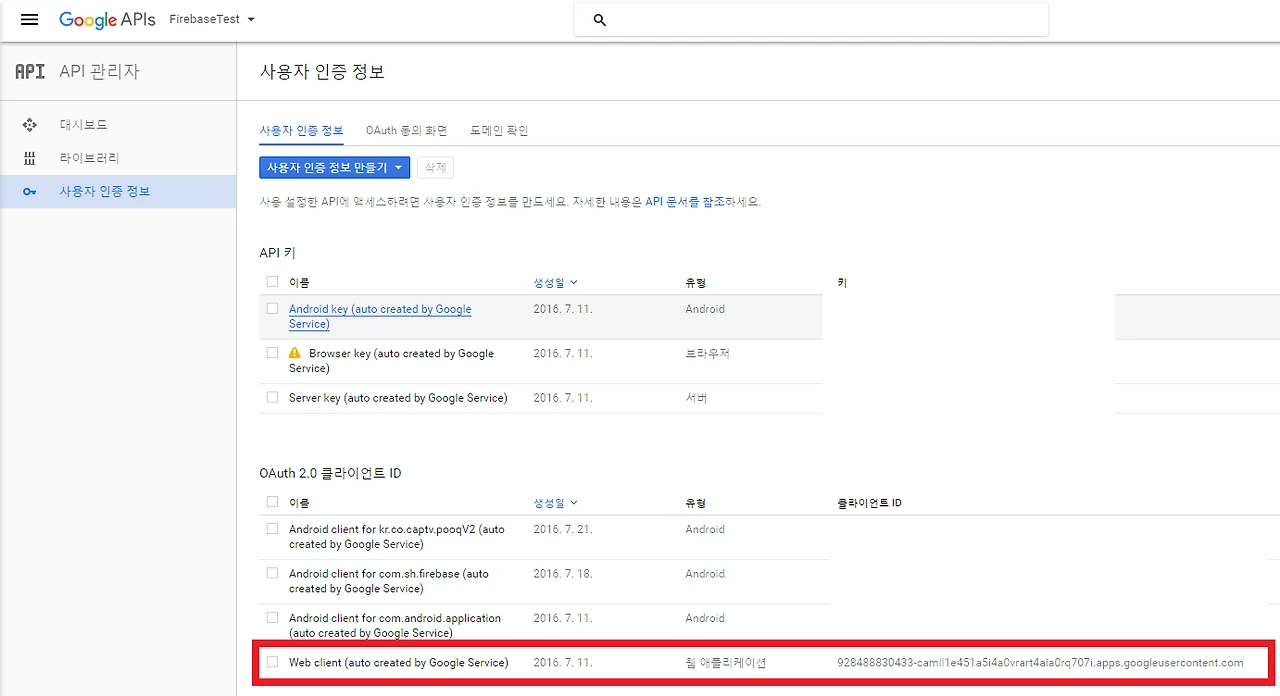
Task: Open the 도메인 확인 tab
Action: [498, 130]
